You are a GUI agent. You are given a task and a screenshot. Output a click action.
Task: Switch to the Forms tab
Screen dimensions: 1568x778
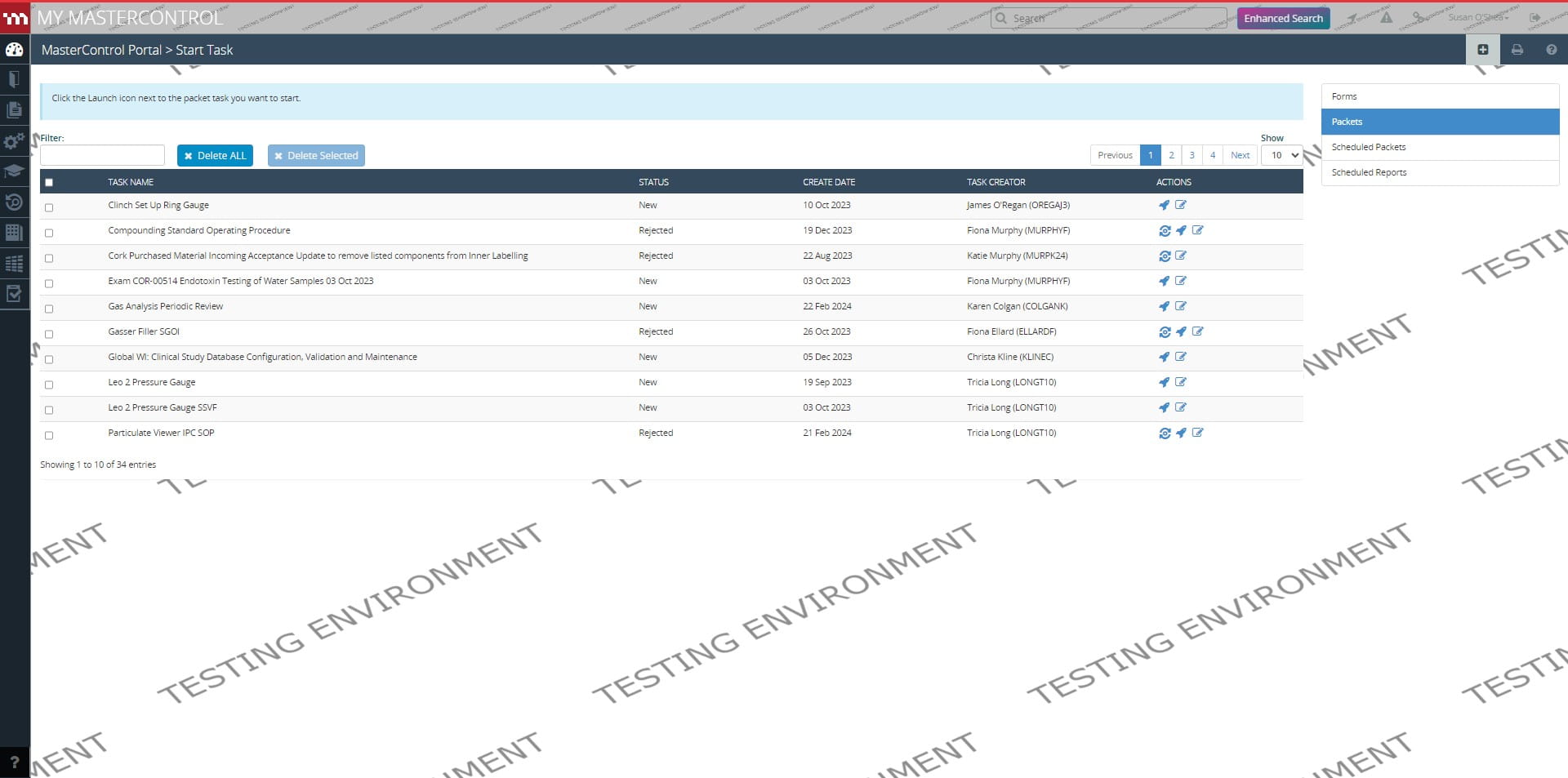(1343, 96)
